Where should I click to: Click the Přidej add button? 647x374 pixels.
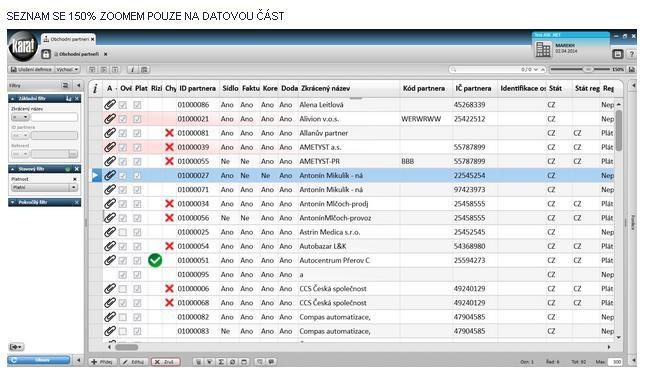pos(102,362)
